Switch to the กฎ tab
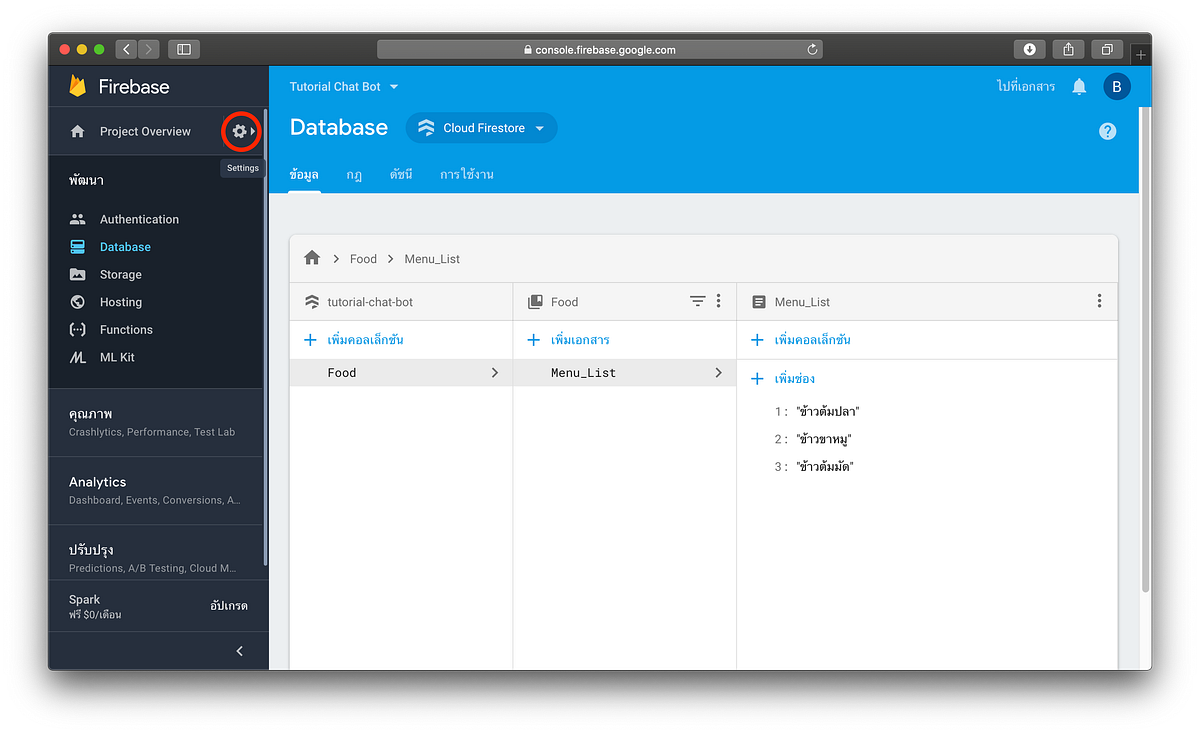 pos(353,174)
